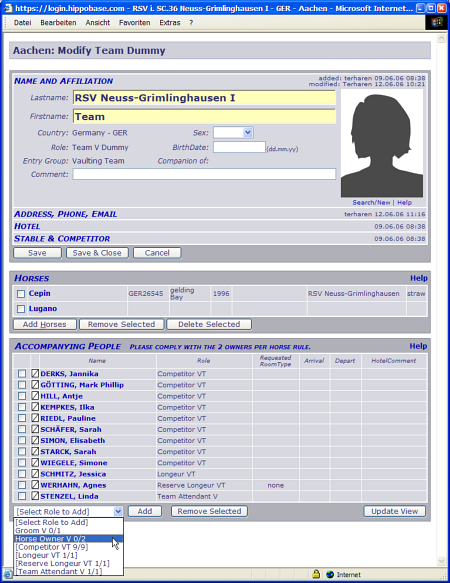The image size is (450, 583).
Task: Click the edit icon for STENZEL, Linda
Action: coord(35,496)
